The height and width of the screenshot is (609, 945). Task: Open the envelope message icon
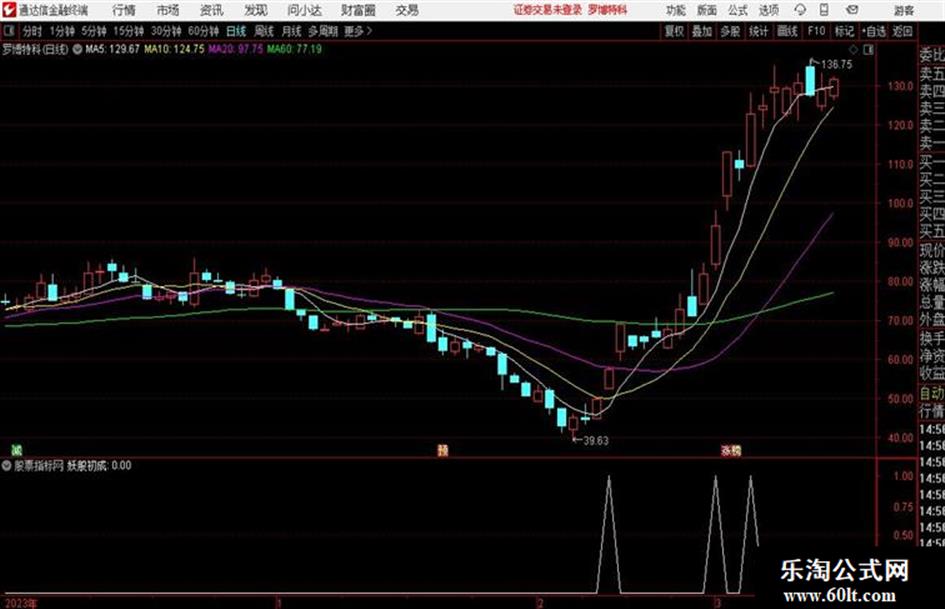pos(852,10)
